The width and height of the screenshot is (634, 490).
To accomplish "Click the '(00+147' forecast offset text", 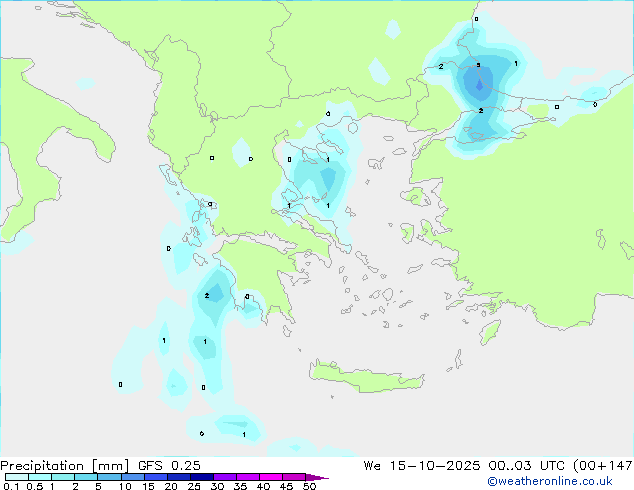I will (x=603, y=466).
